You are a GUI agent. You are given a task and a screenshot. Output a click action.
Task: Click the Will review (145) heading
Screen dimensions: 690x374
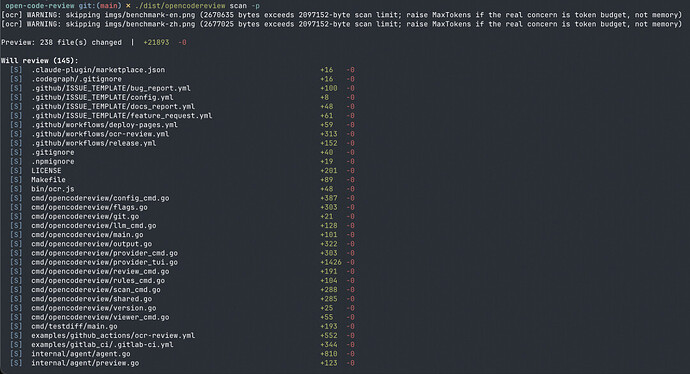(x=40, y=61)
